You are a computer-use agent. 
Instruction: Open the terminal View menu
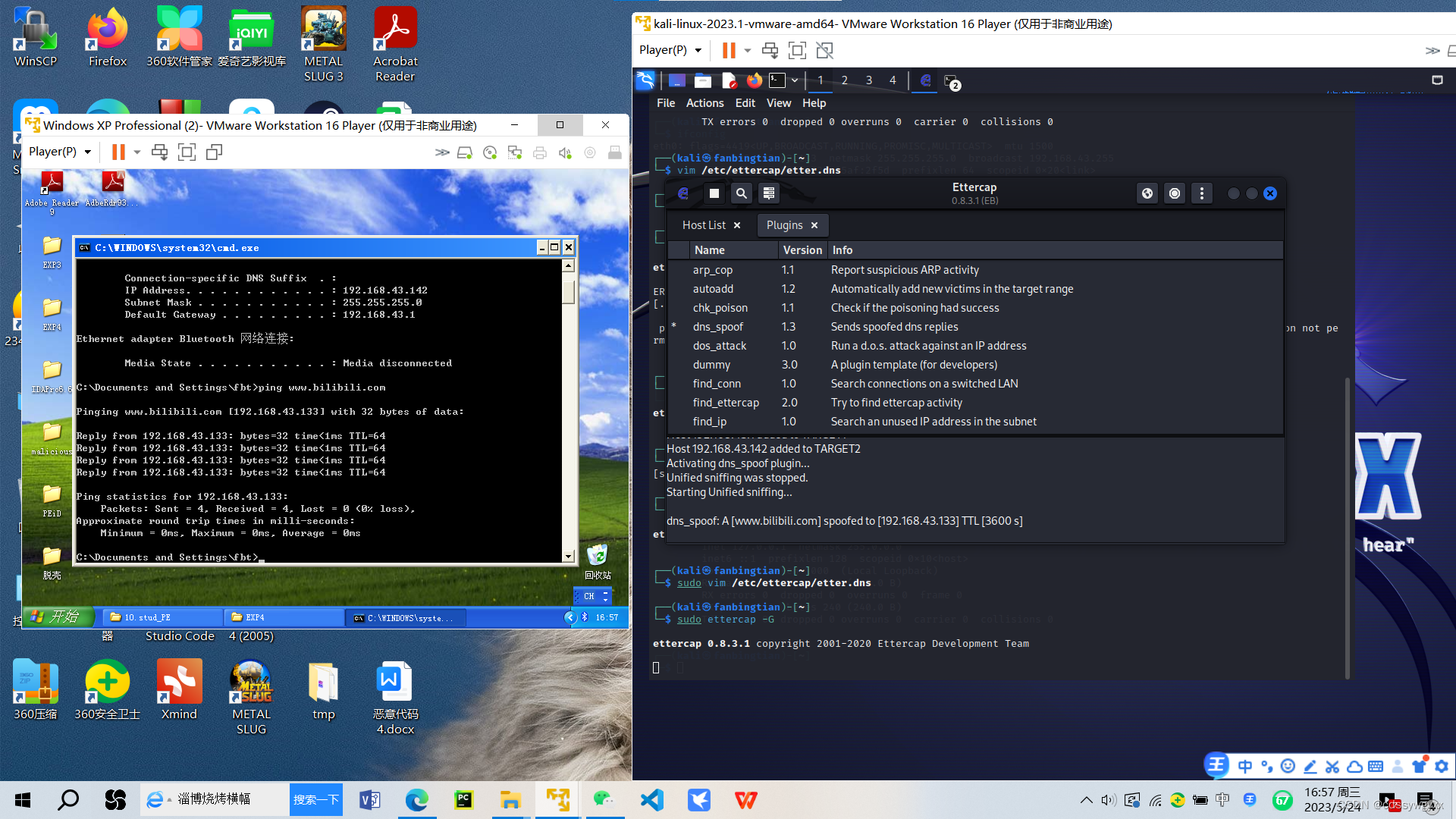tap(778, 103)
